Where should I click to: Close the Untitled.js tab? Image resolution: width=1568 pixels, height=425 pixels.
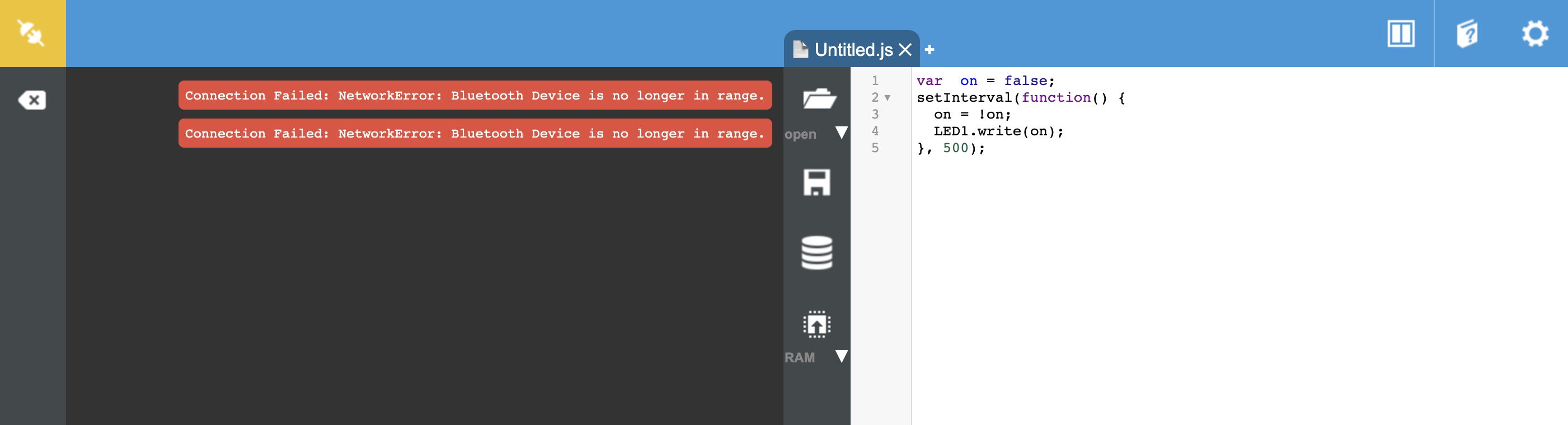click(x=905, y=50)
